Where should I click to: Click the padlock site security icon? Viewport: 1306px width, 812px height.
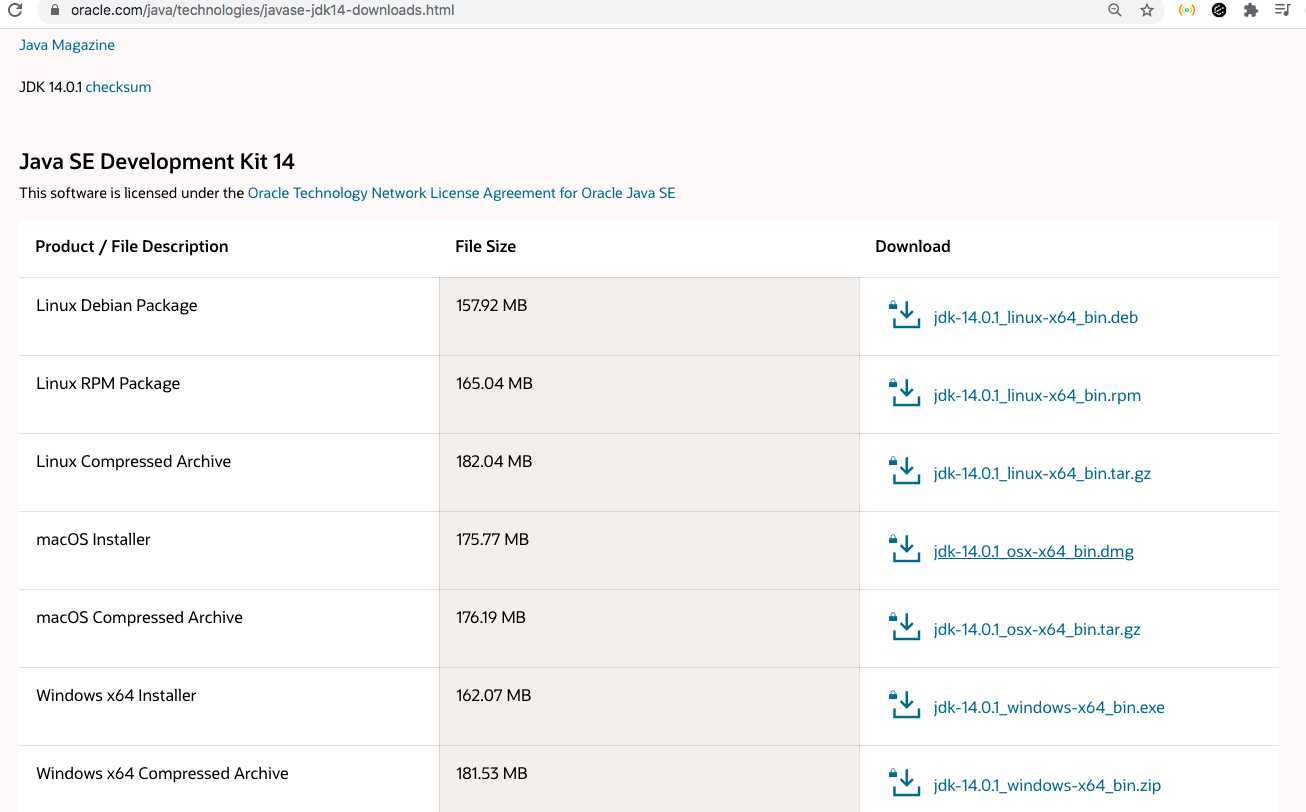click(55, 10)
